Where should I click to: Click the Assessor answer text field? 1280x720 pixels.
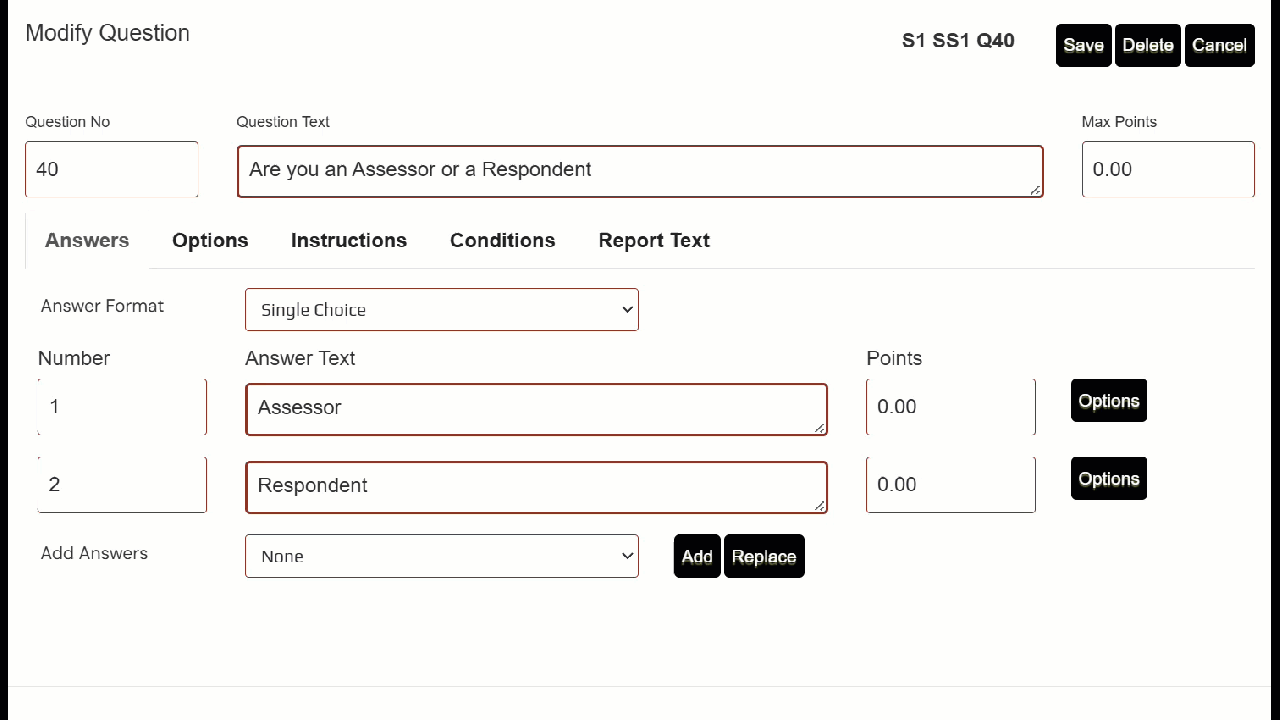coord(536,409)
